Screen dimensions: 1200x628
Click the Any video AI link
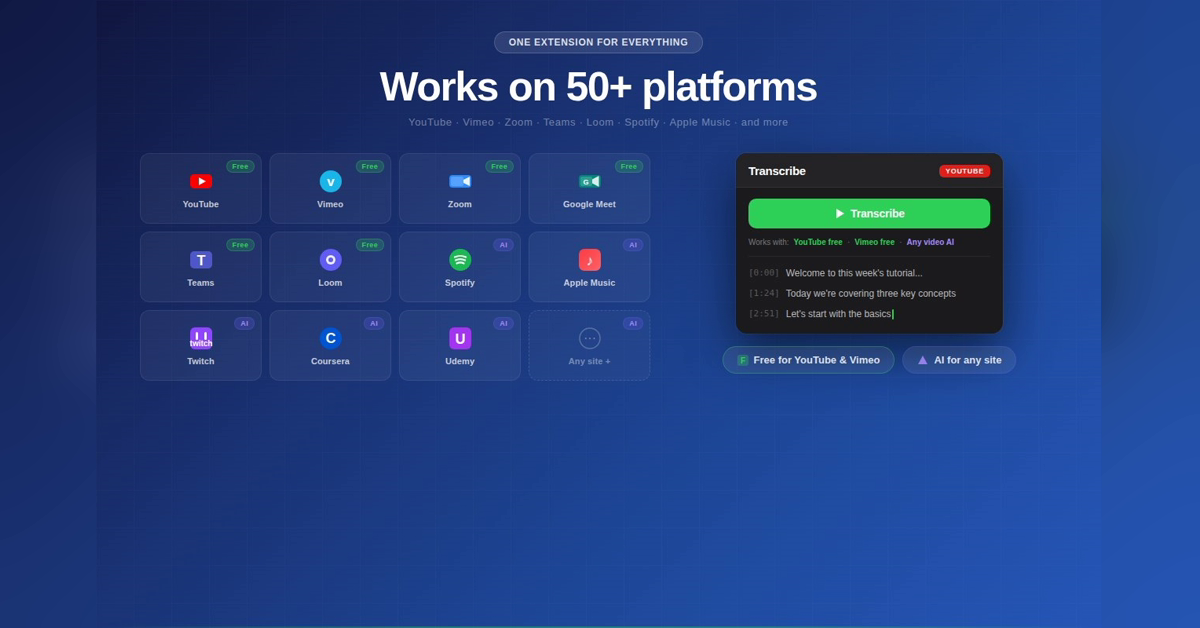(x=930, y=242)
